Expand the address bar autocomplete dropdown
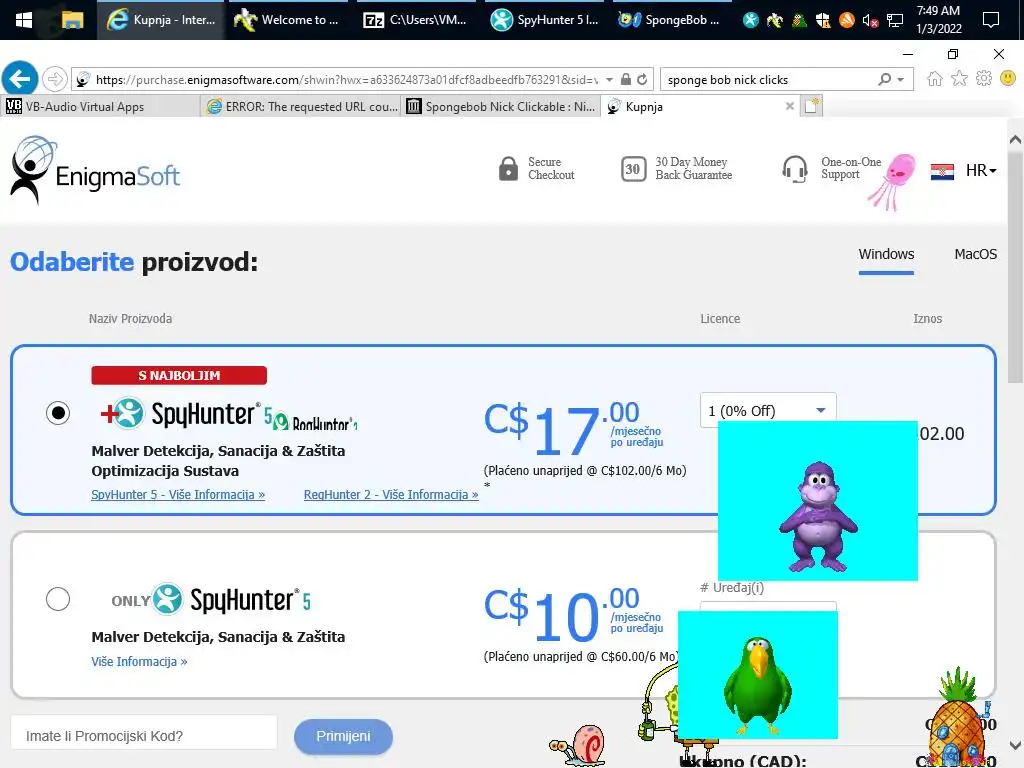Viewport: 1024px width, 768px height. (609, 80)
